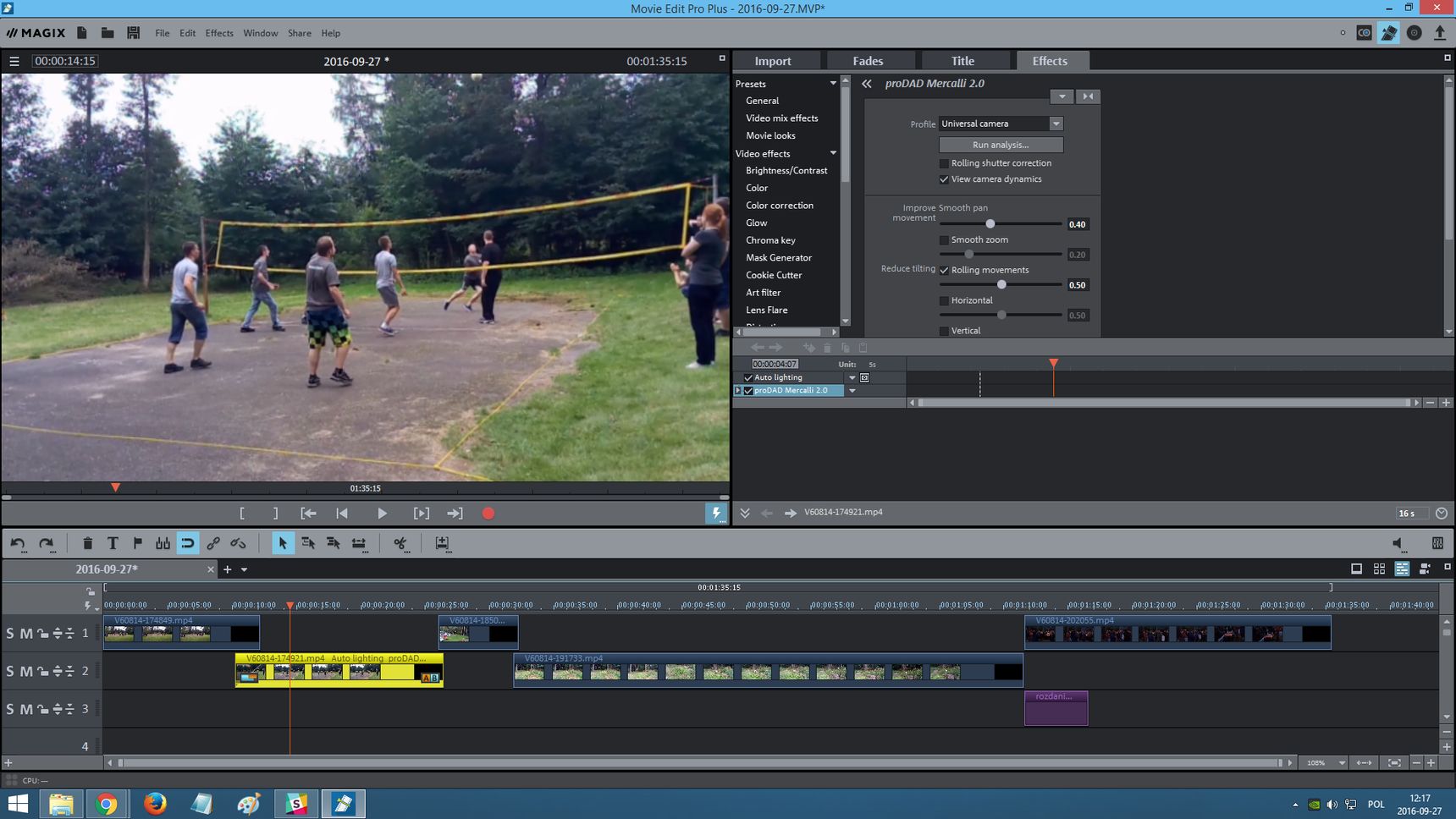
Task: Click the new project page icon
Action: [82, 33]
